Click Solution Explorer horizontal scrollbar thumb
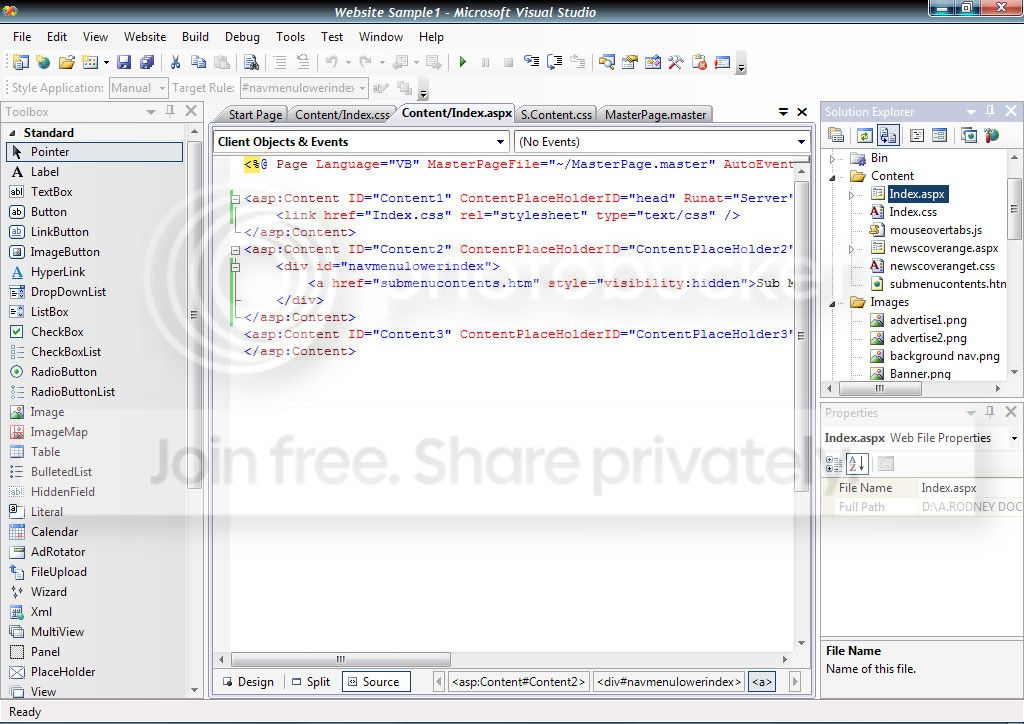This screenshot has width=1024, height=724. point(879,388)
